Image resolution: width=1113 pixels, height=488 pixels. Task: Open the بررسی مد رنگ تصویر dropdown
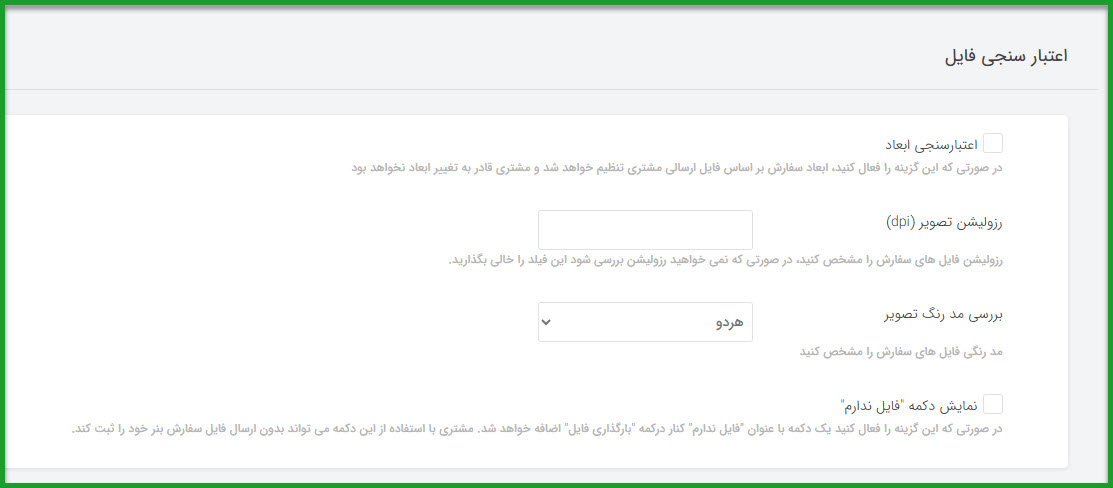(645, 322)
